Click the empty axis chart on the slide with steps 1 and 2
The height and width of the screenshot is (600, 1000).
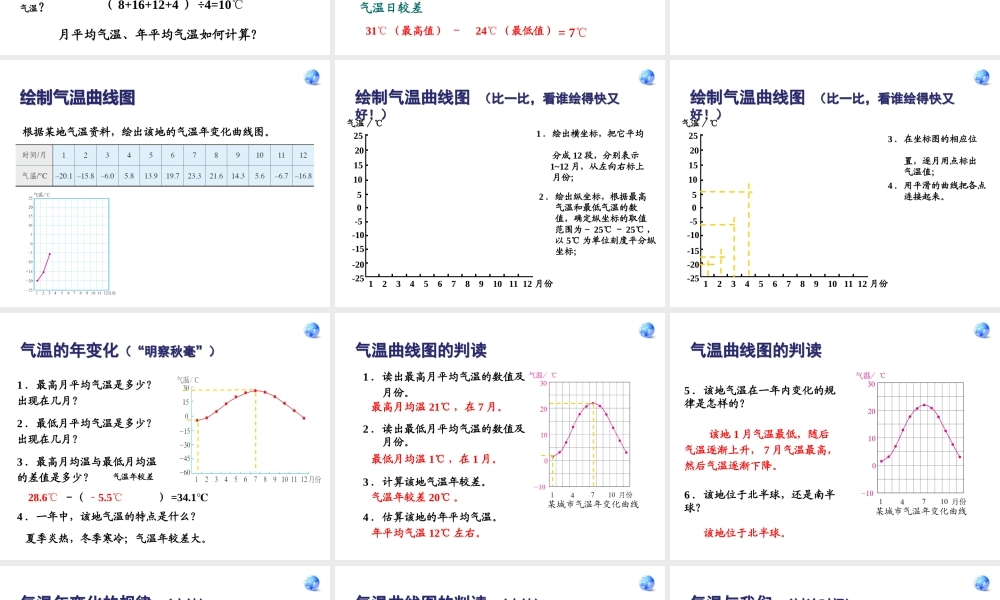pos(450,204)
